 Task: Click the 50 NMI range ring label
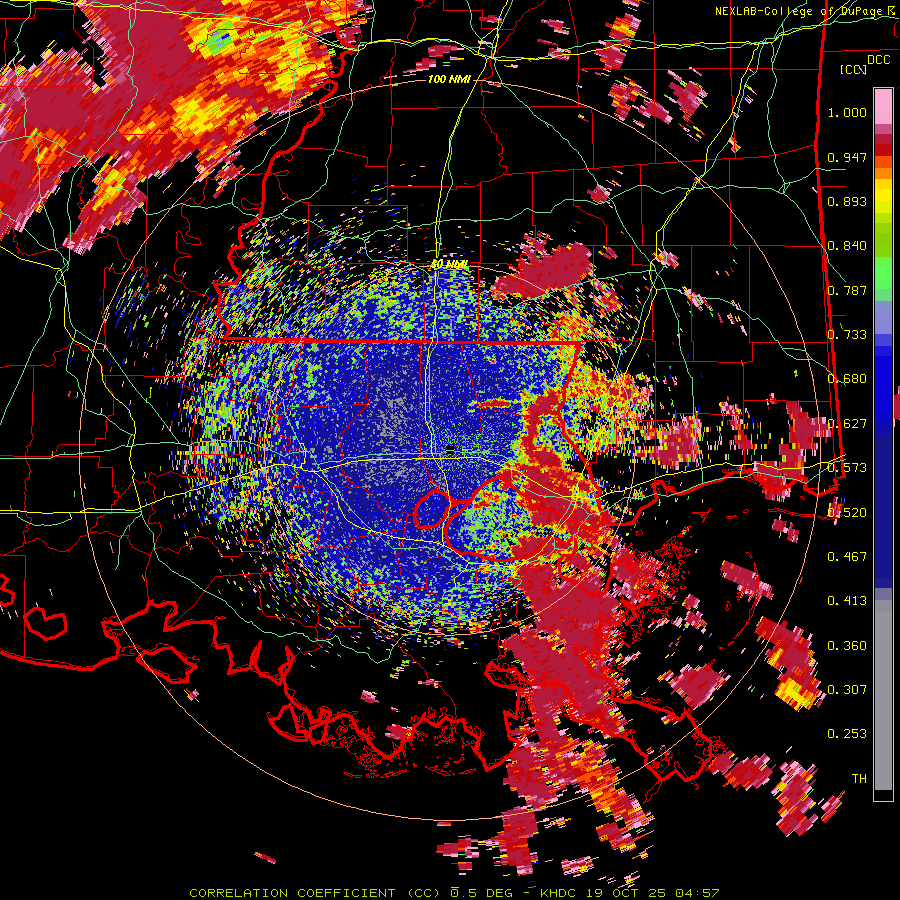pyautogui.click(x=449, y=265)
